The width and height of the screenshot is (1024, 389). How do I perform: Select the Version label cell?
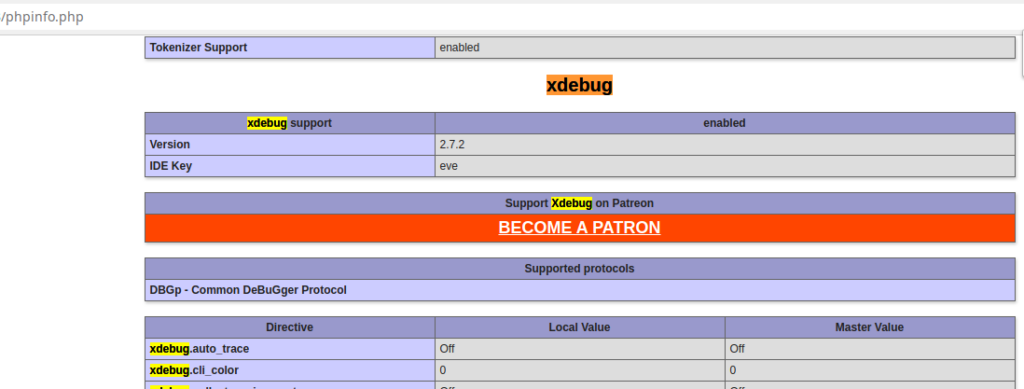pyautogui.click(x=290, y=144)
